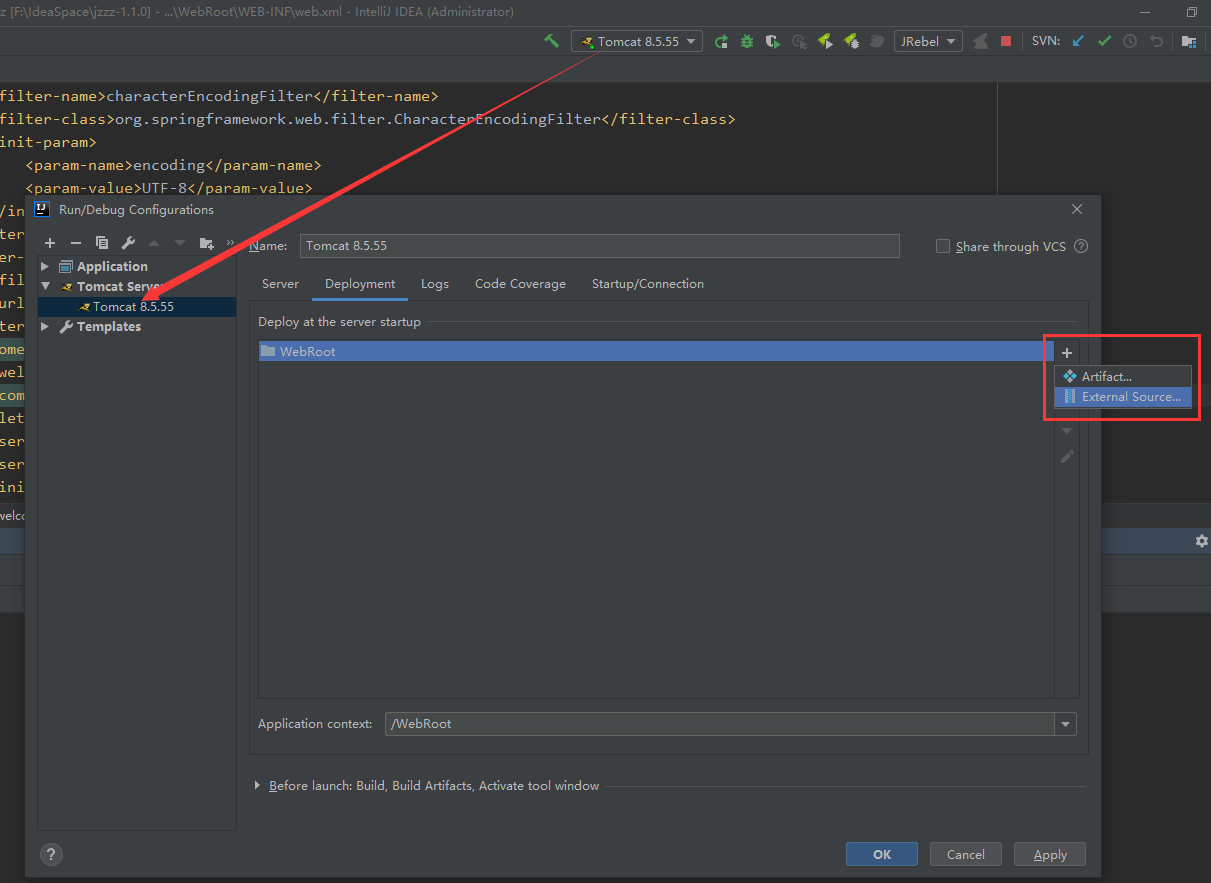Expand the Before launch section
Screen dimensions: 1211x883
click(x=258, y=786)
